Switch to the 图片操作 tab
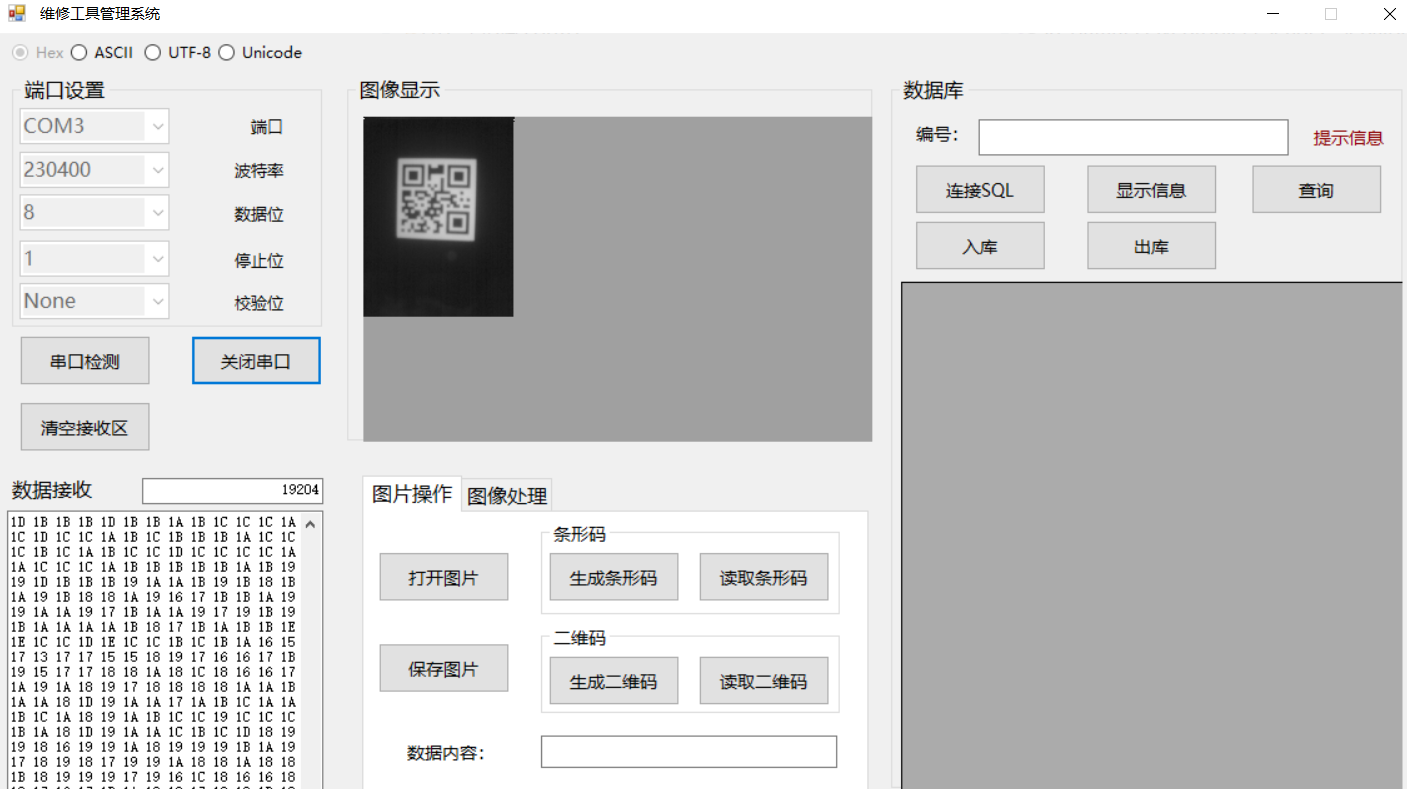 pyautogui.click(x=412, y=494)
